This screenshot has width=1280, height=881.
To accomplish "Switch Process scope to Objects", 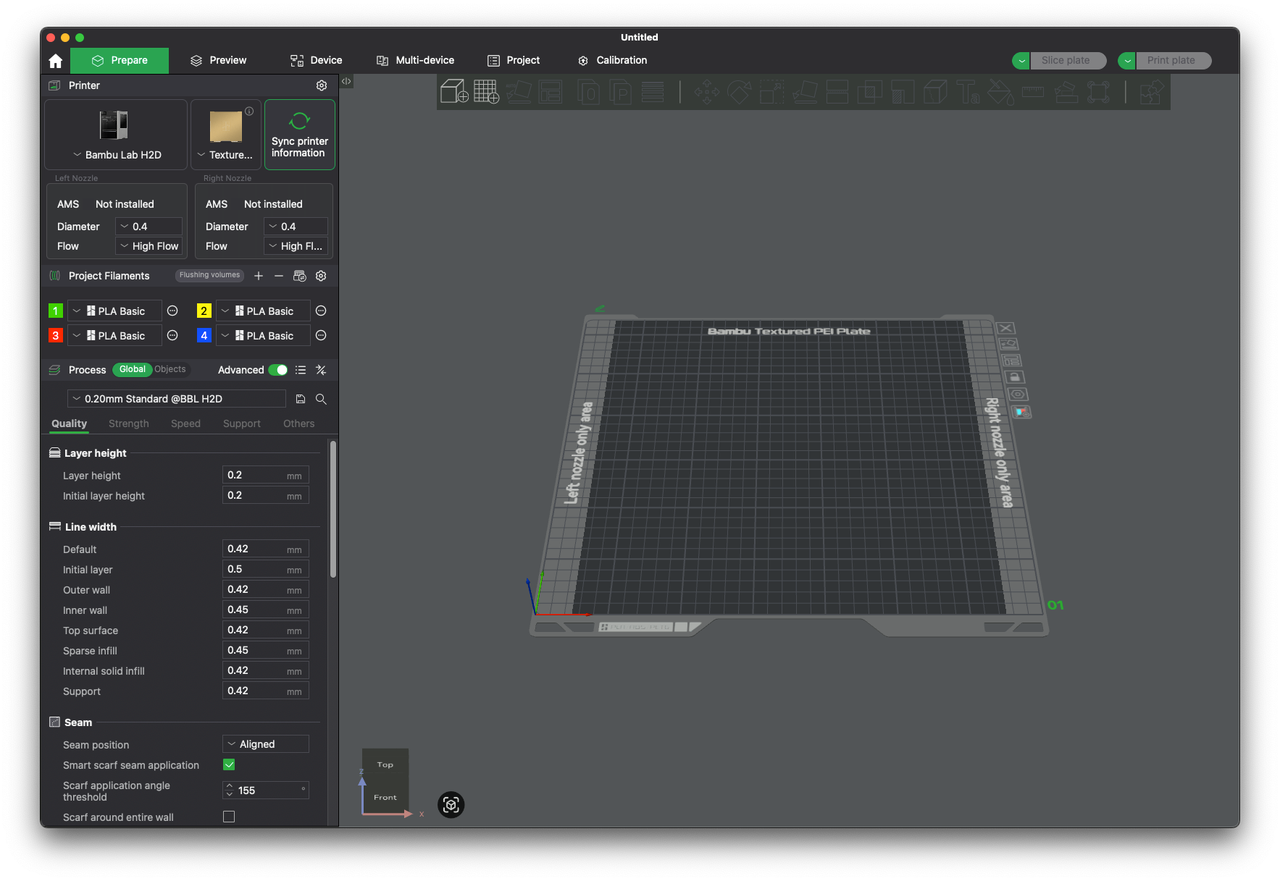I will coord(170,369).
